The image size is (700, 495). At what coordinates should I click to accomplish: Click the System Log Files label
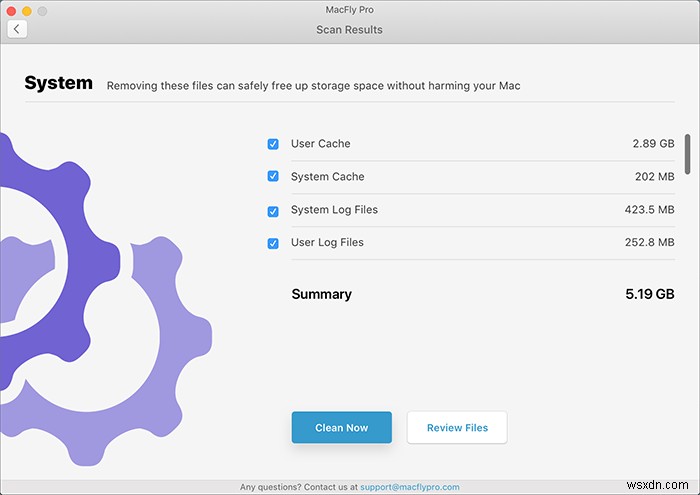point(334,210)
